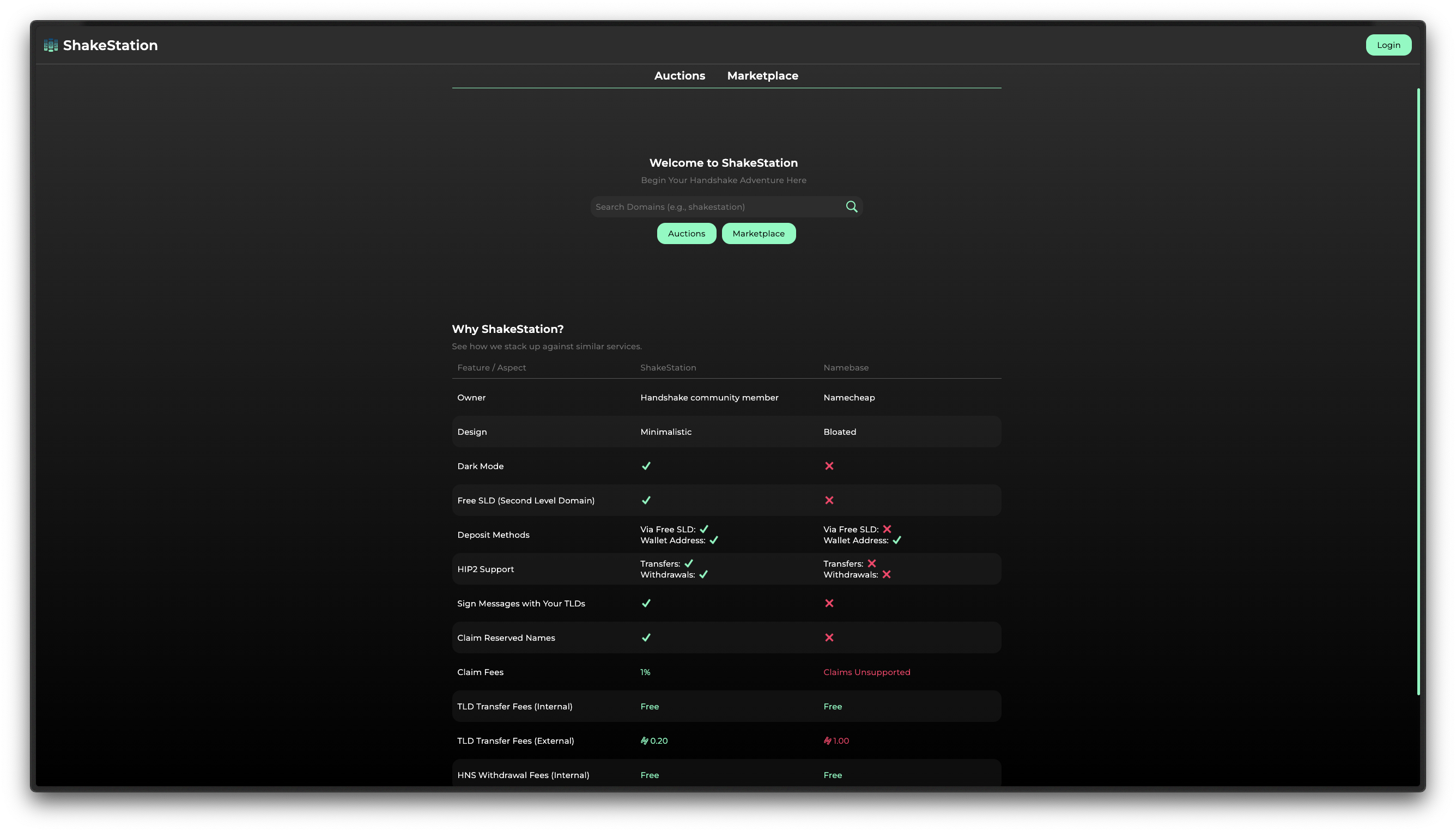
Task: Open Auctions via the green button
Action: 686,234
